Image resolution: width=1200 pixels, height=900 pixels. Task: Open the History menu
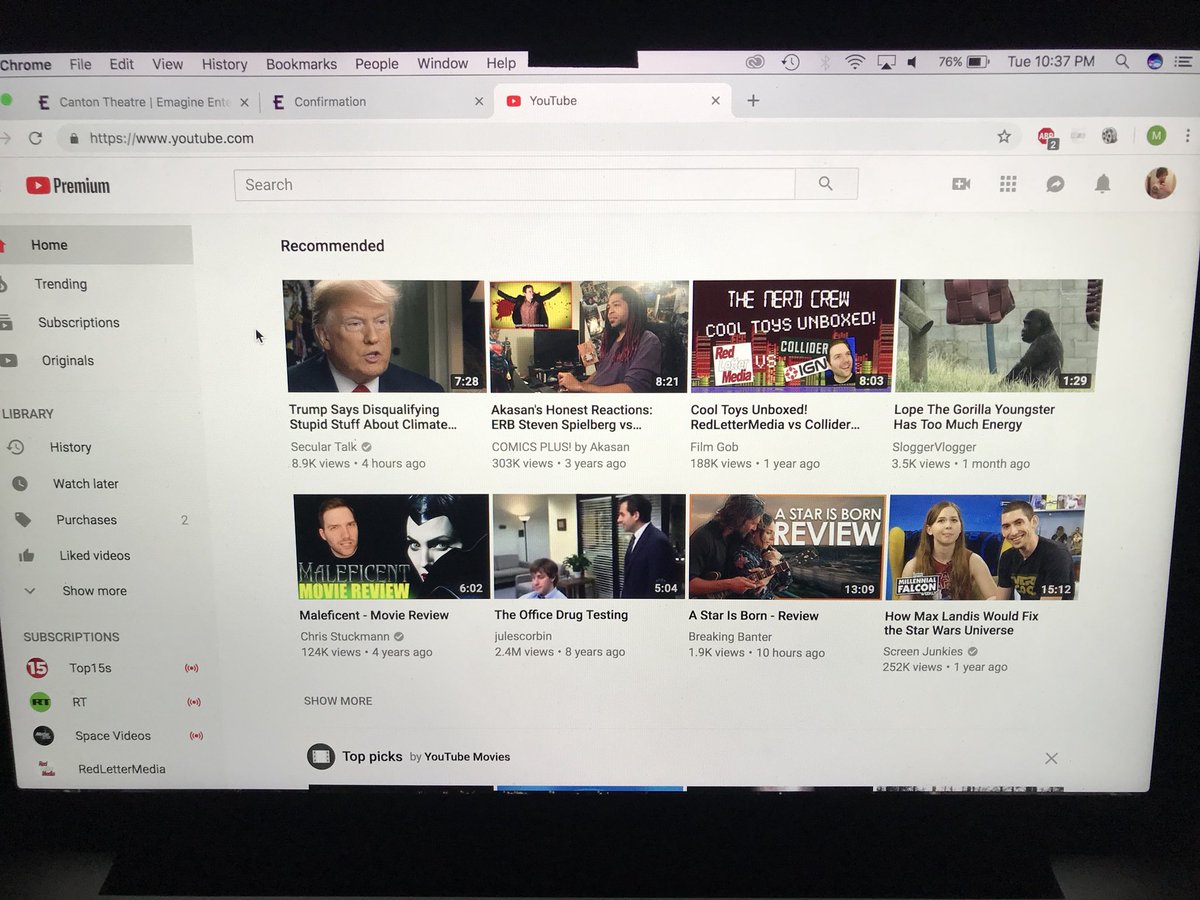(x=224, y=64)
